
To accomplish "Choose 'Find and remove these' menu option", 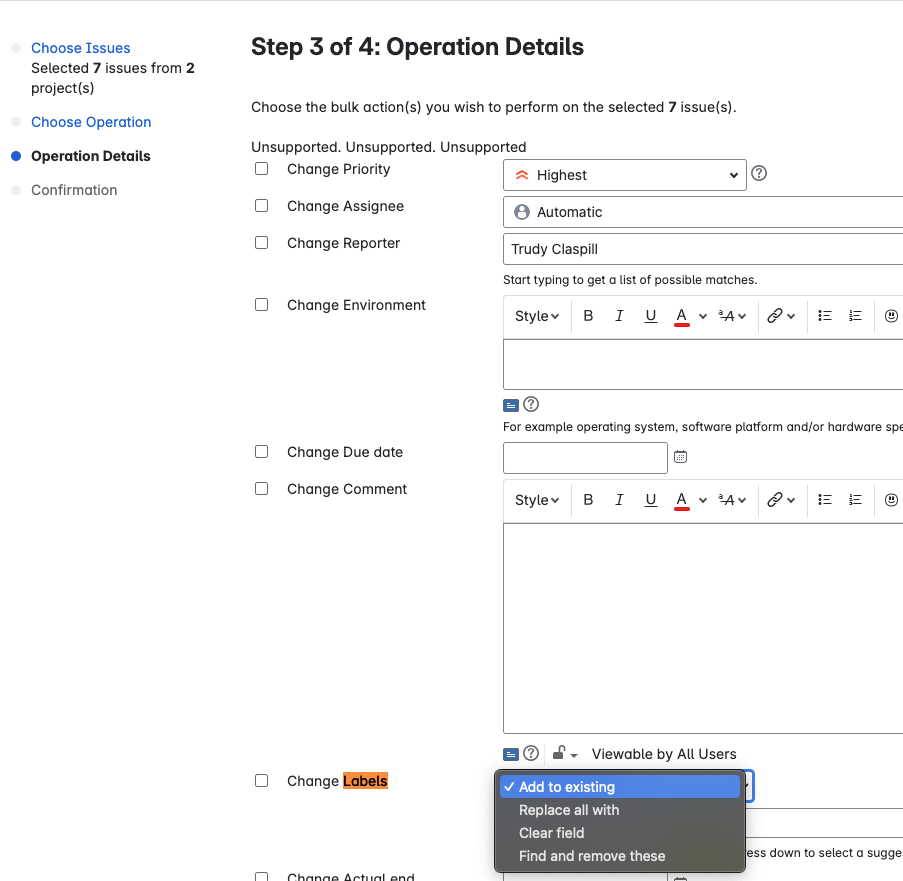I will point(592,856).
